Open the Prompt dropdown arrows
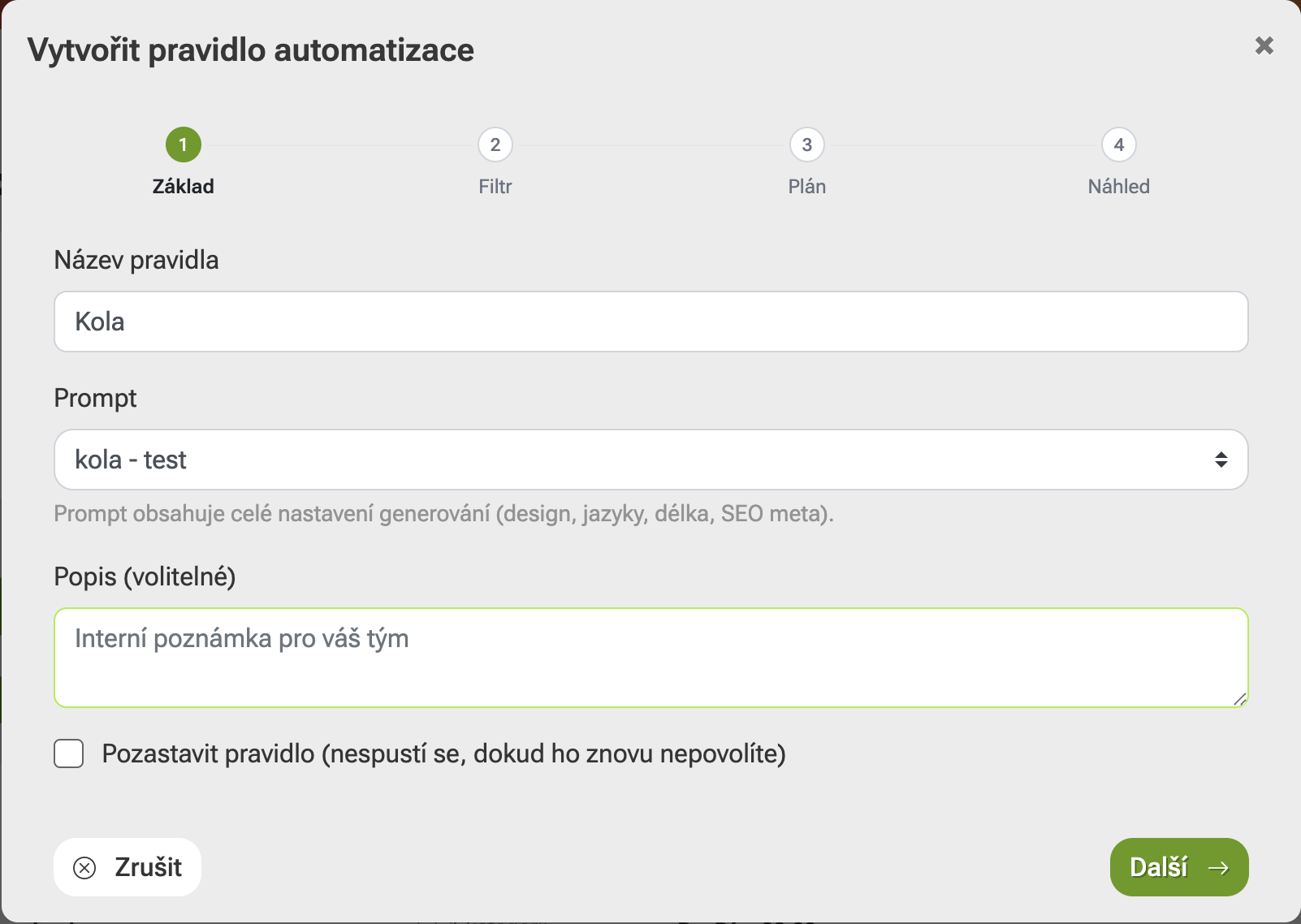 1221,460
